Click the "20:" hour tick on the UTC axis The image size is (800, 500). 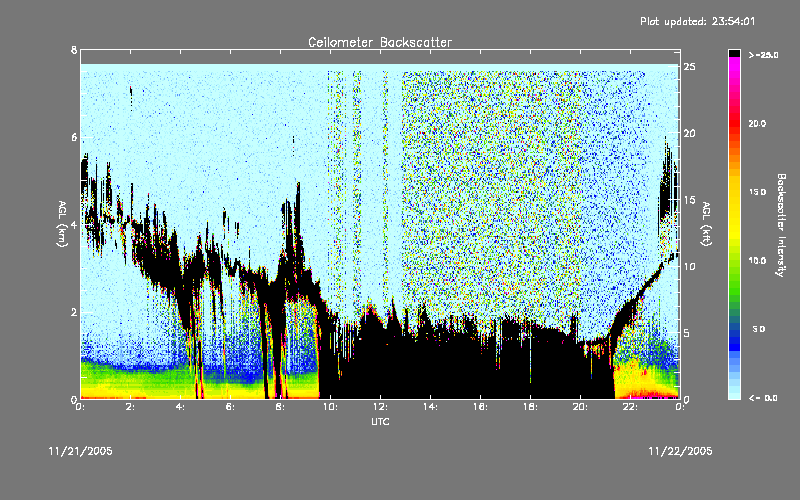[x=580, y=407]
